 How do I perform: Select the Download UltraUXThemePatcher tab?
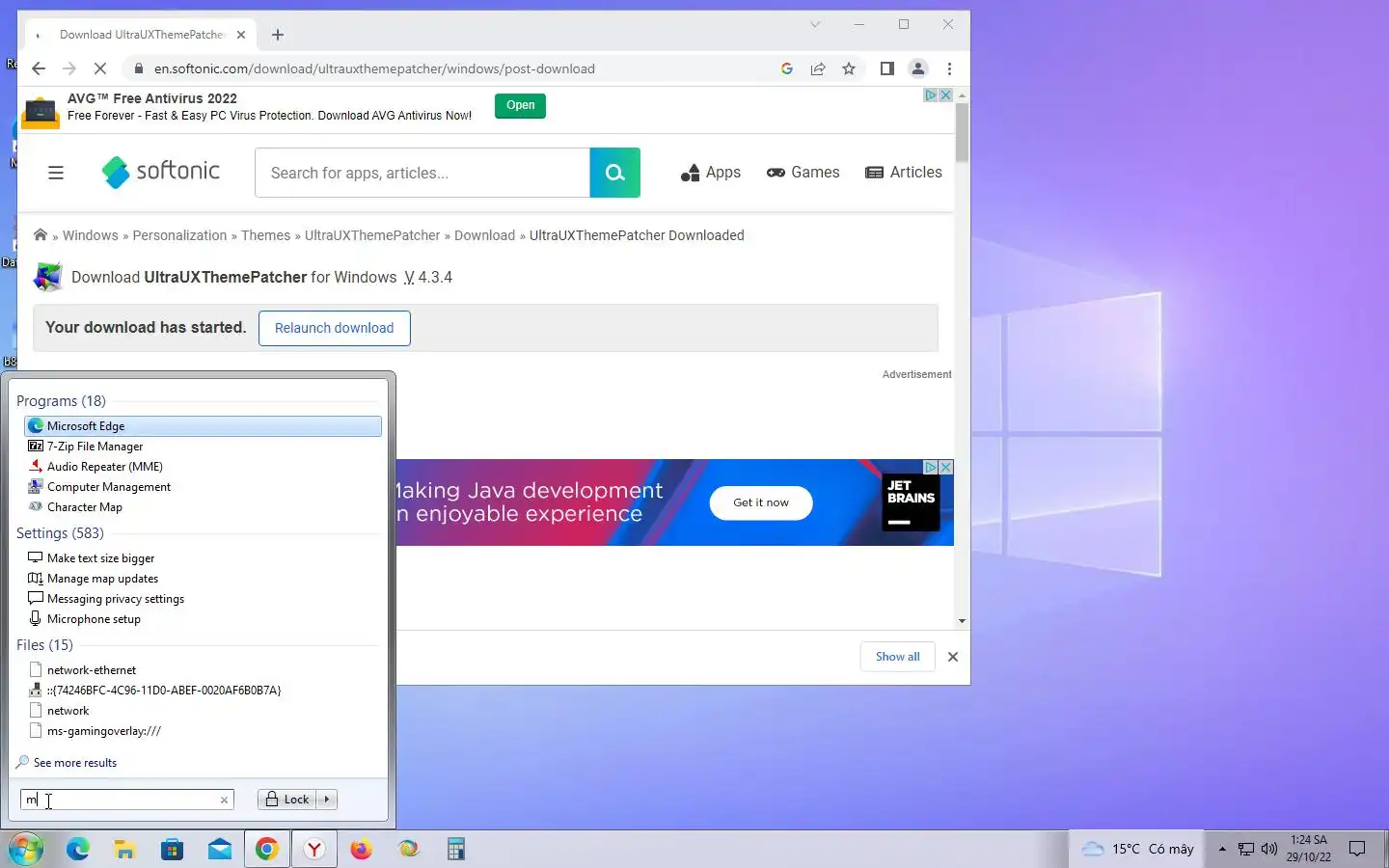pyautogui.click(x=140, y=35)
